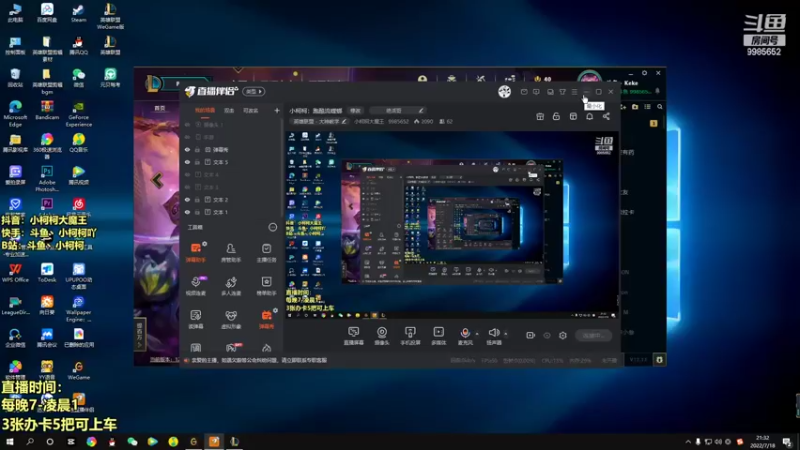Expand the microphone options arrow
The width and height of the screenshot is (800, 450).
[477, 334]
